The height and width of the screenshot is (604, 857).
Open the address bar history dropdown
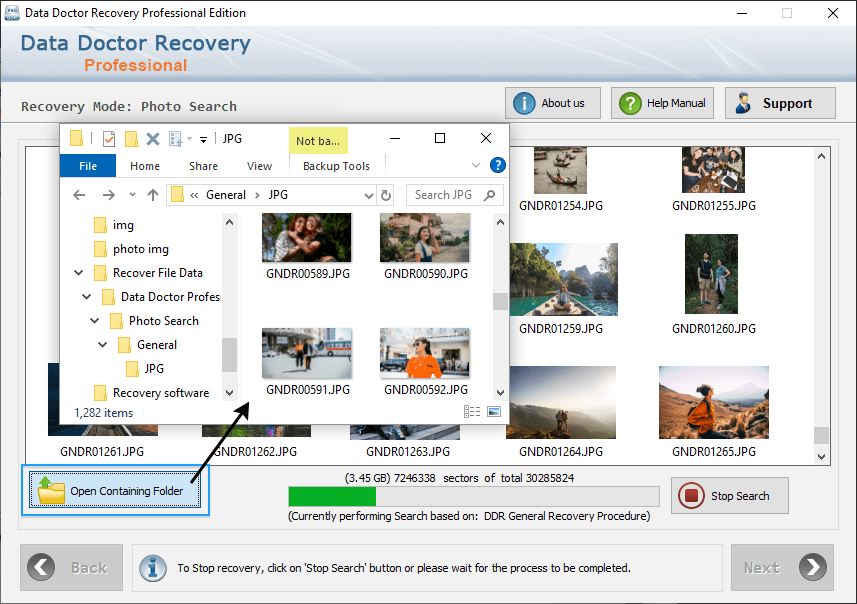pos(369,195)
